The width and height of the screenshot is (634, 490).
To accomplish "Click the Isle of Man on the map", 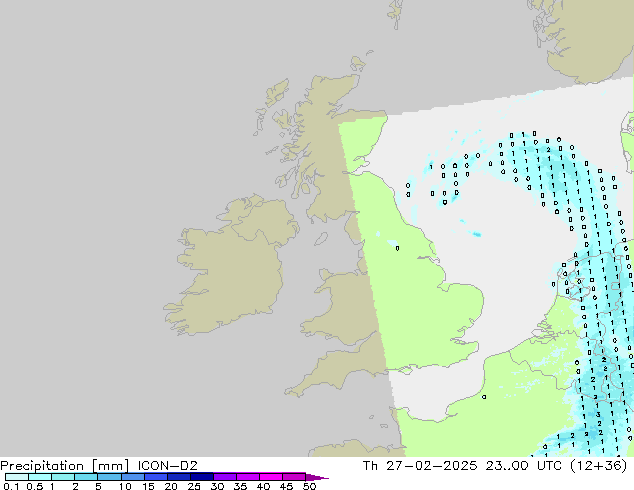I will point(321,239).
